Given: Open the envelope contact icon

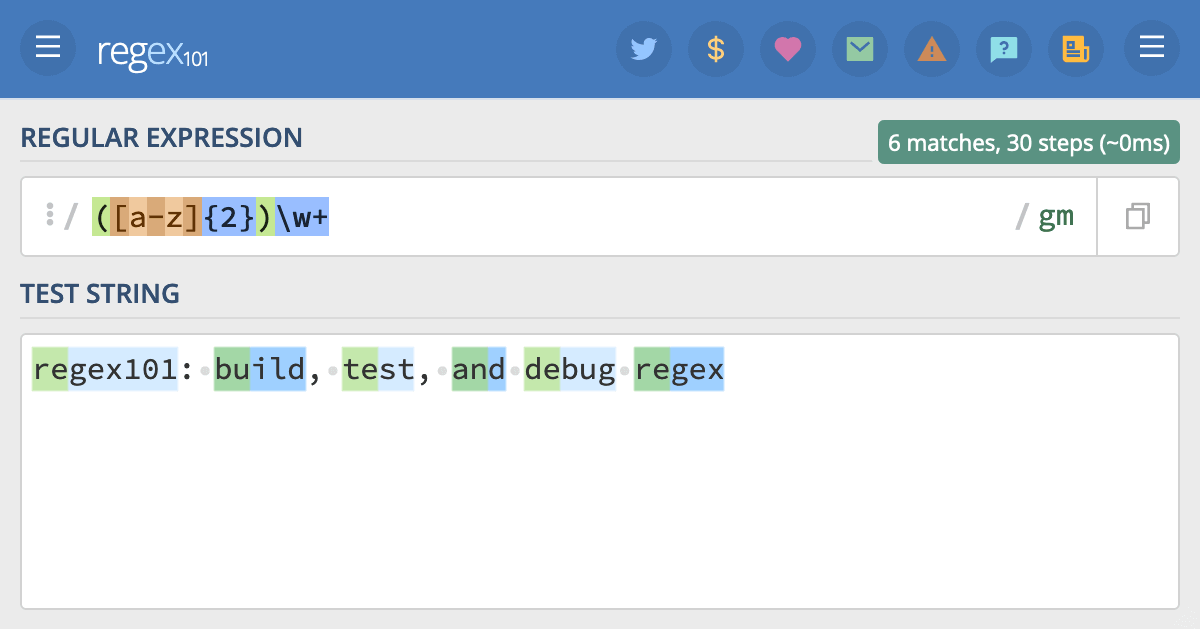Looking at the screenshot, I should click(860, 48).
